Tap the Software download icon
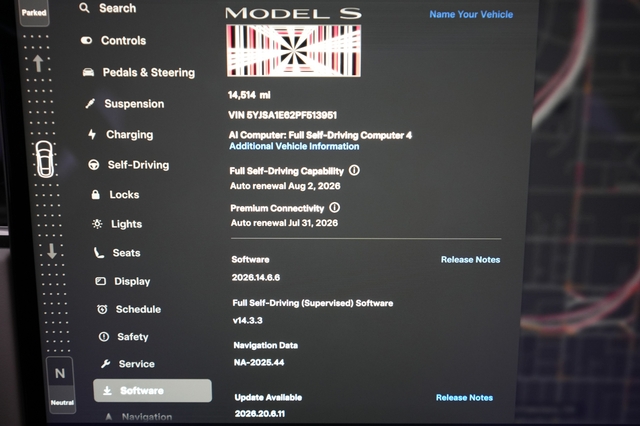 click(x=107, y=390)
